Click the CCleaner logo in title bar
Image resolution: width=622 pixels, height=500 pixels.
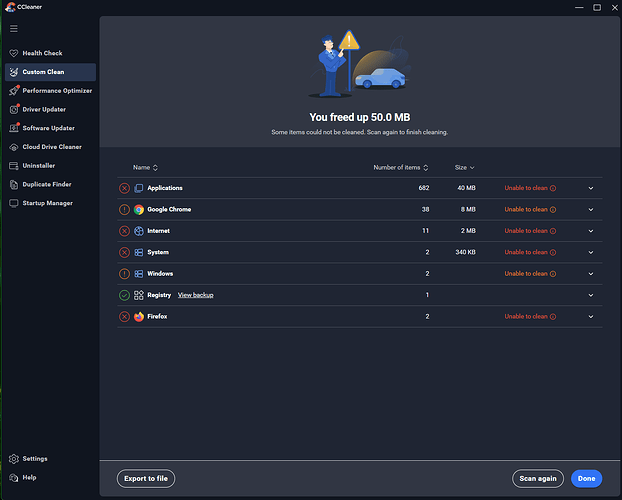[10, 7]
